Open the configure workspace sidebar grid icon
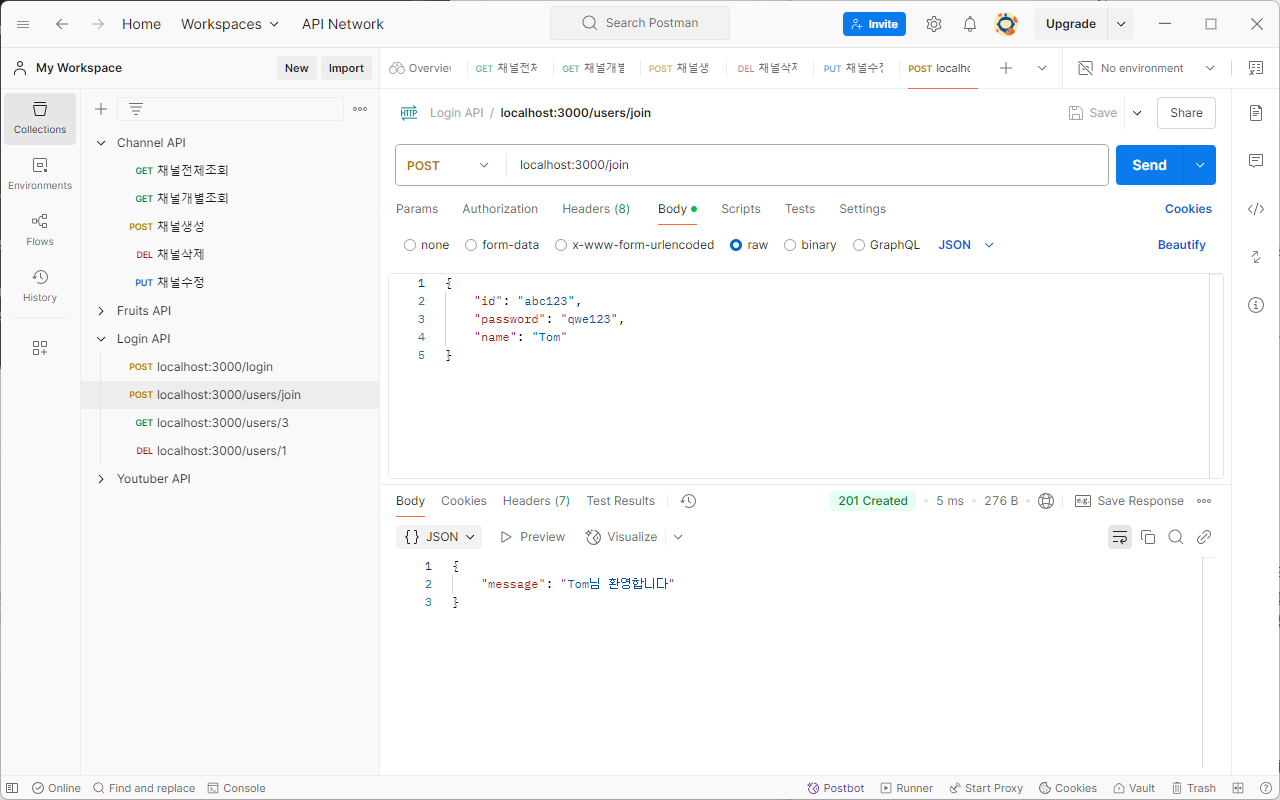 pyautogui.click(x=40, y=348)
